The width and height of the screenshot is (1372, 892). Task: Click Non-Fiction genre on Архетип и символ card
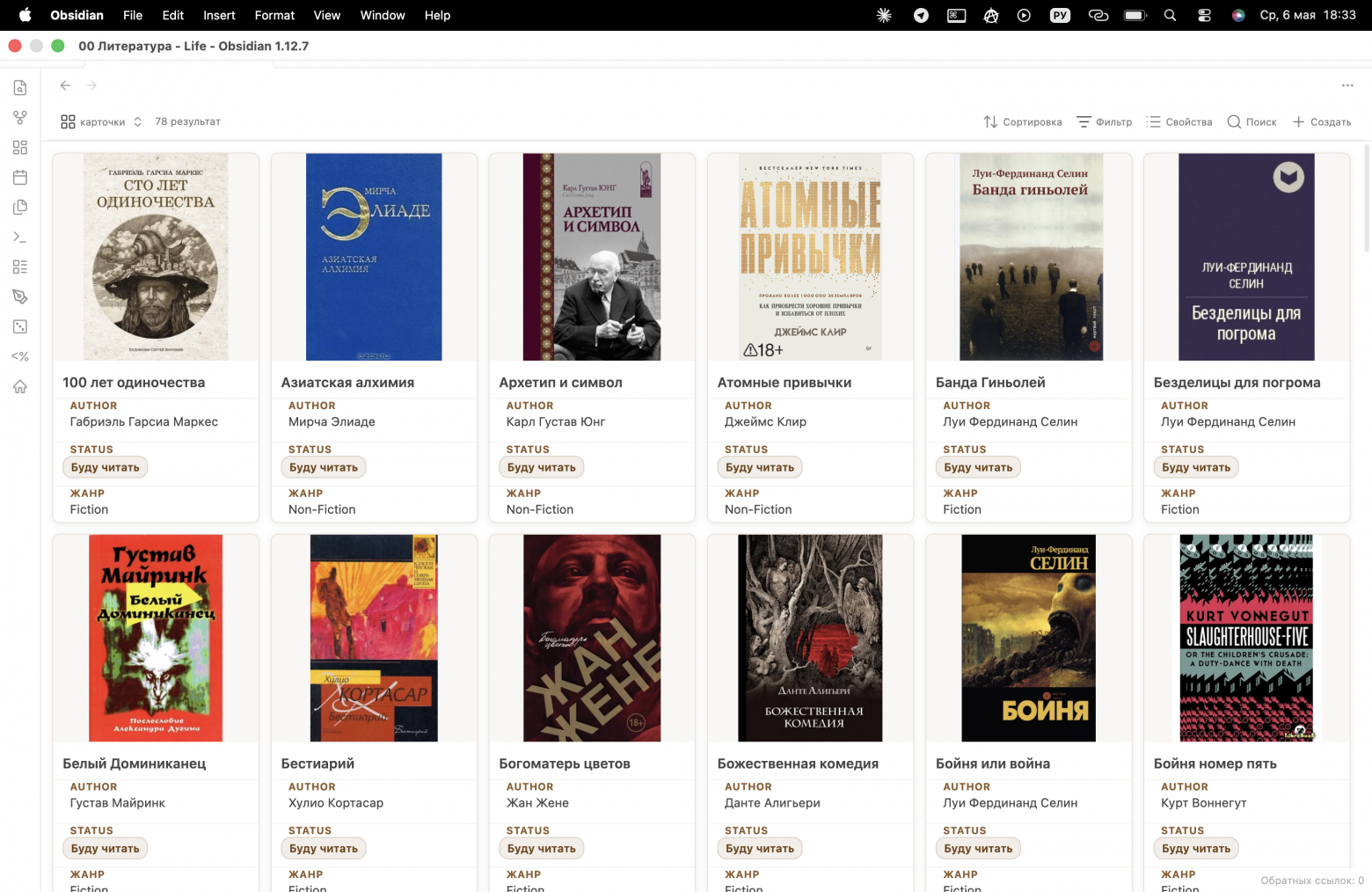[x=540, y=510]
